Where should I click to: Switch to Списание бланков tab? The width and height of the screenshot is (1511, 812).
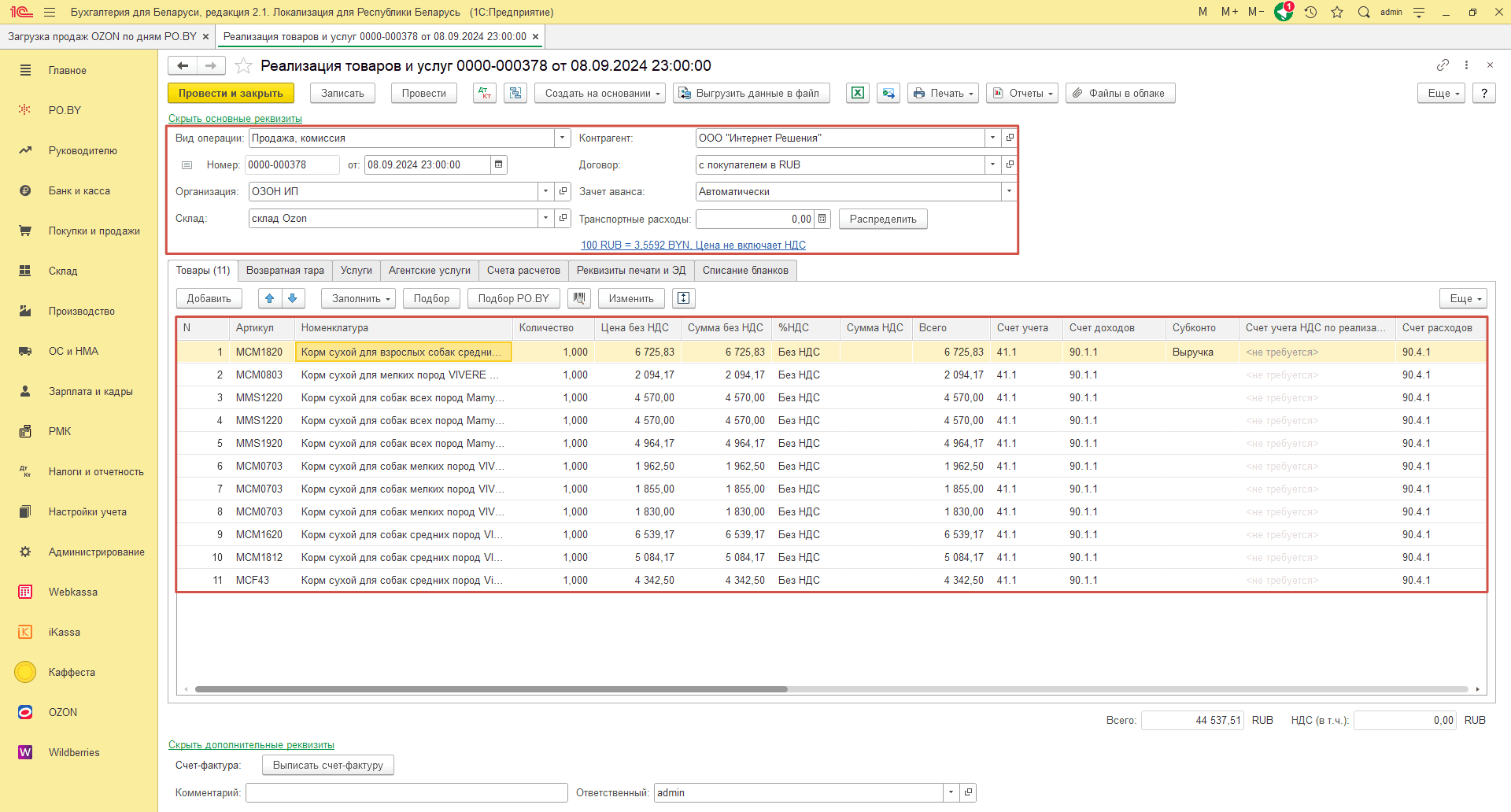point(745,270)
